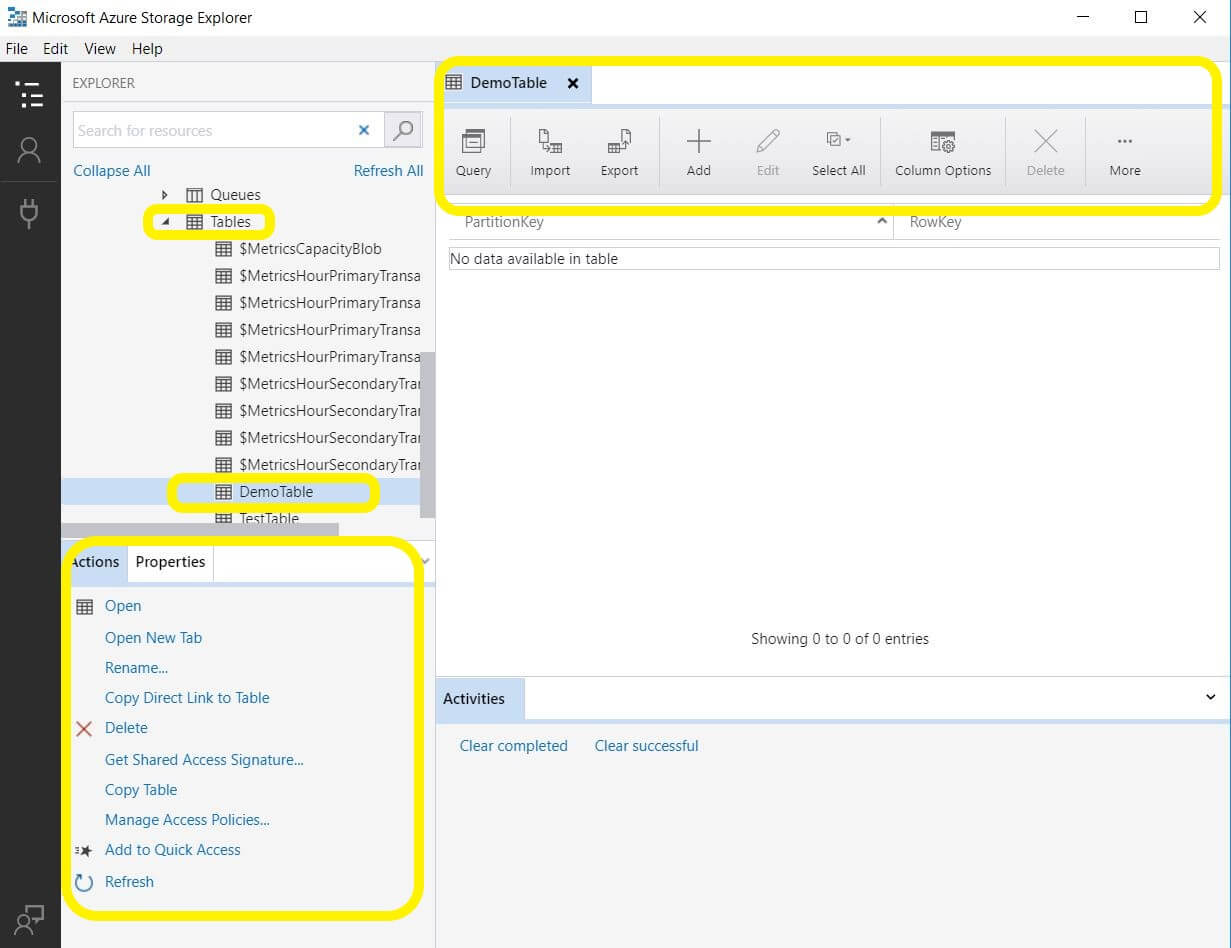This screenshot has width=1231, height=948.
Task: Click the Refresh action in Actions
Action: (x=129, y=882)
